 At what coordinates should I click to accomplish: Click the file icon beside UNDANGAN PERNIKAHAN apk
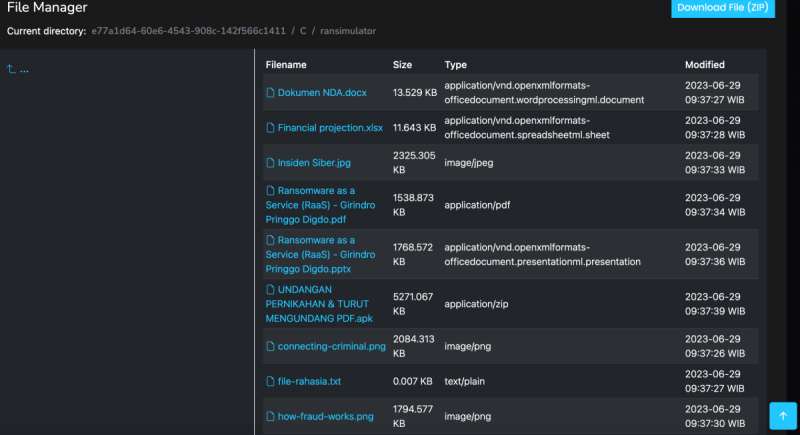click(270, 290)
